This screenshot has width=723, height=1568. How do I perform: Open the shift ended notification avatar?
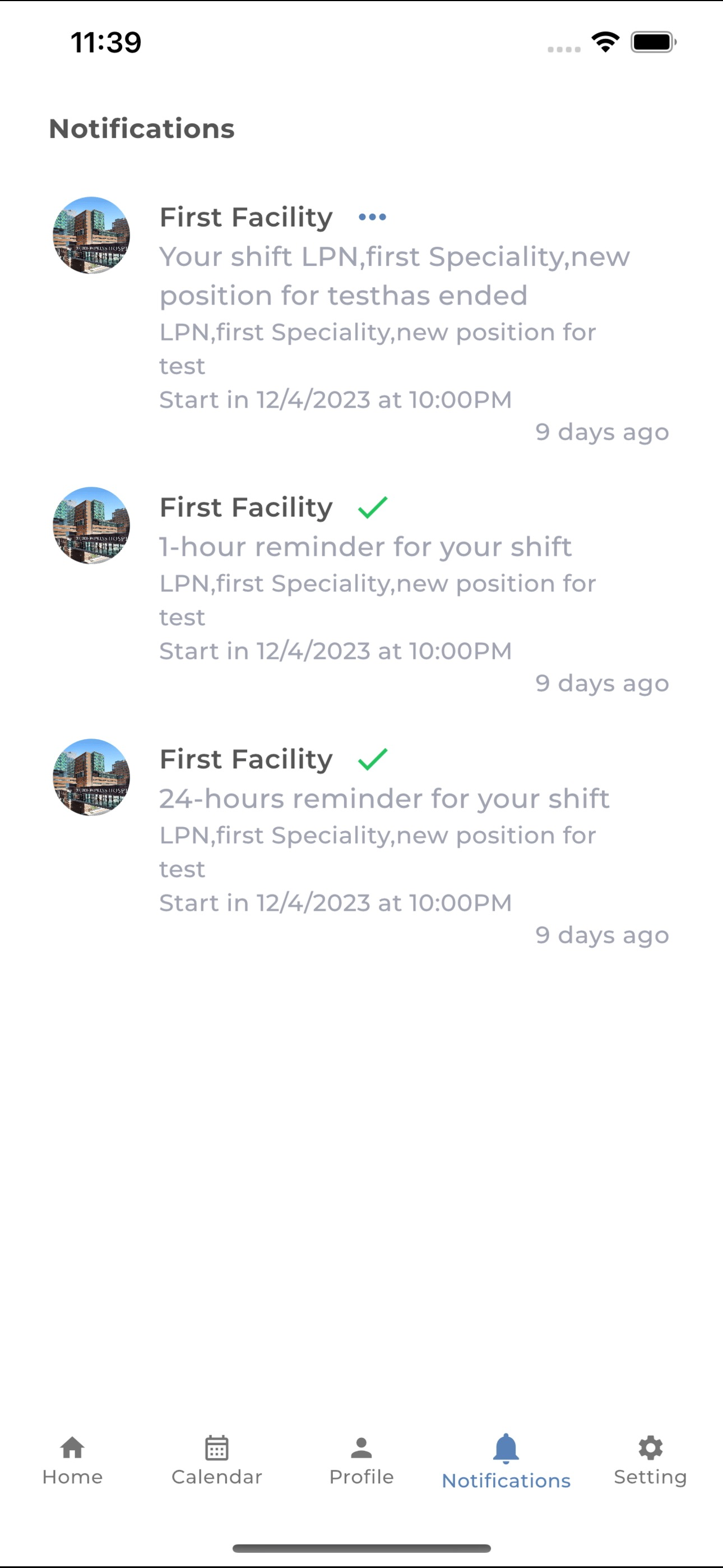pos(91,235)
